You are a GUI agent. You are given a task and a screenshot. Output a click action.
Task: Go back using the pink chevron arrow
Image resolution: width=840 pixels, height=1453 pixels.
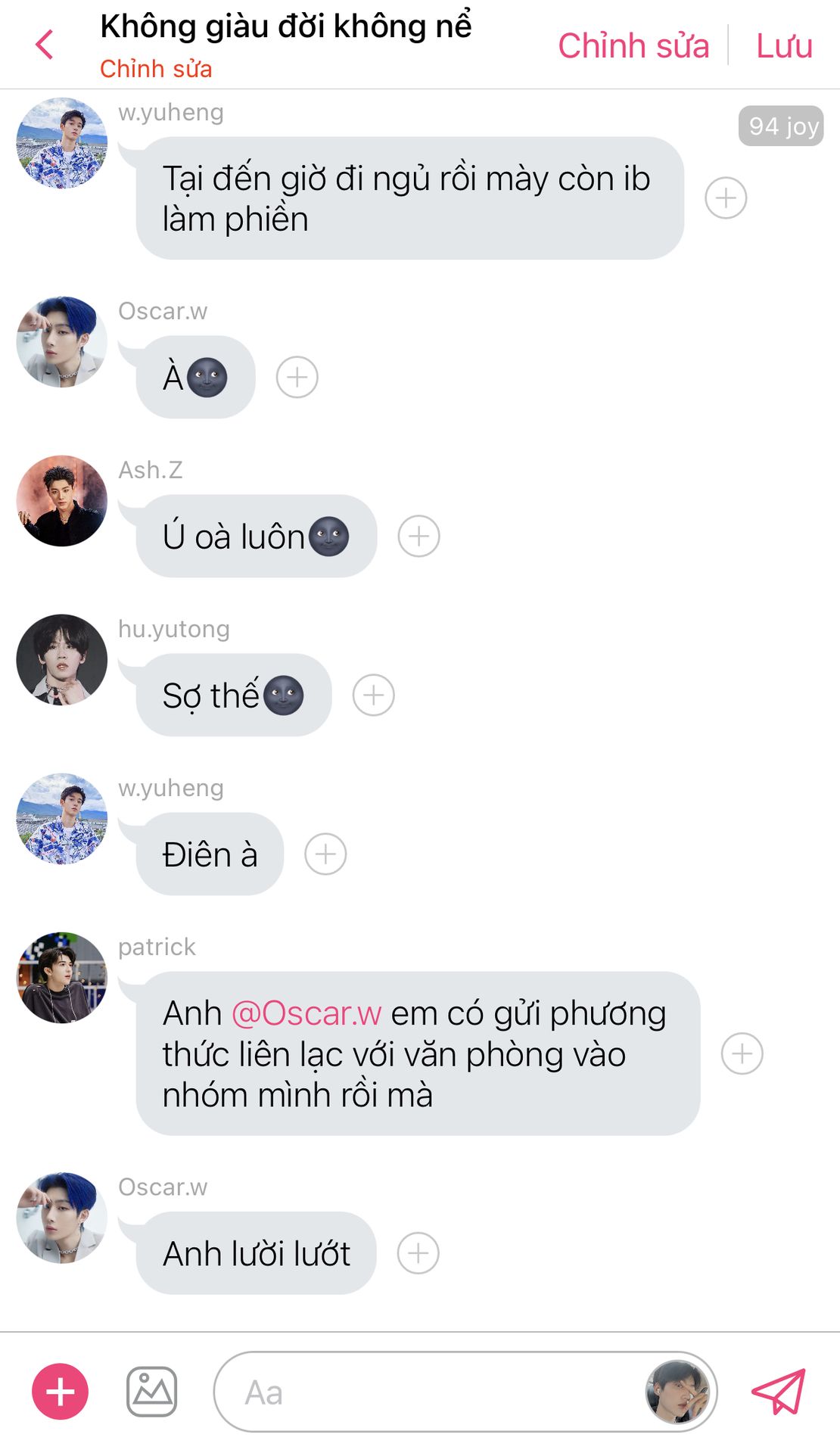point(45,45)
